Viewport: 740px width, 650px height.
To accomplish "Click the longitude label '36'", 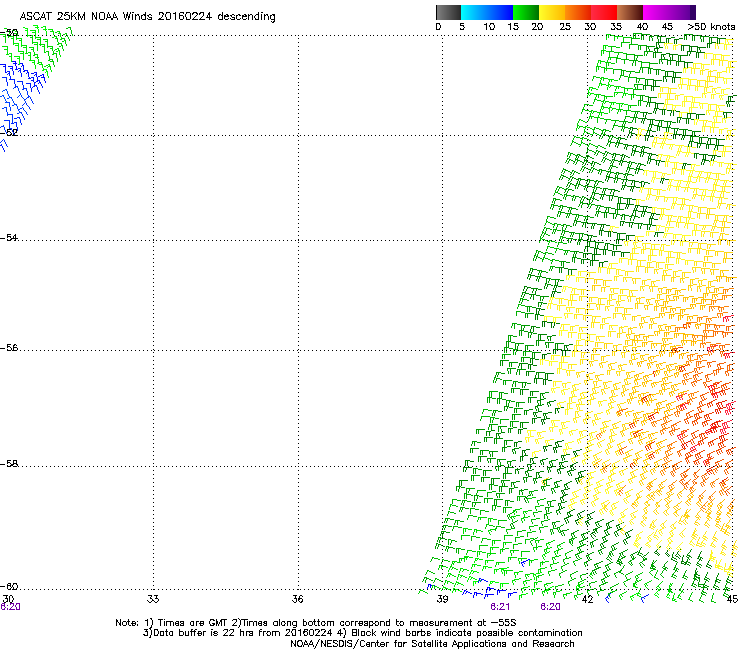I will point(297,599).
